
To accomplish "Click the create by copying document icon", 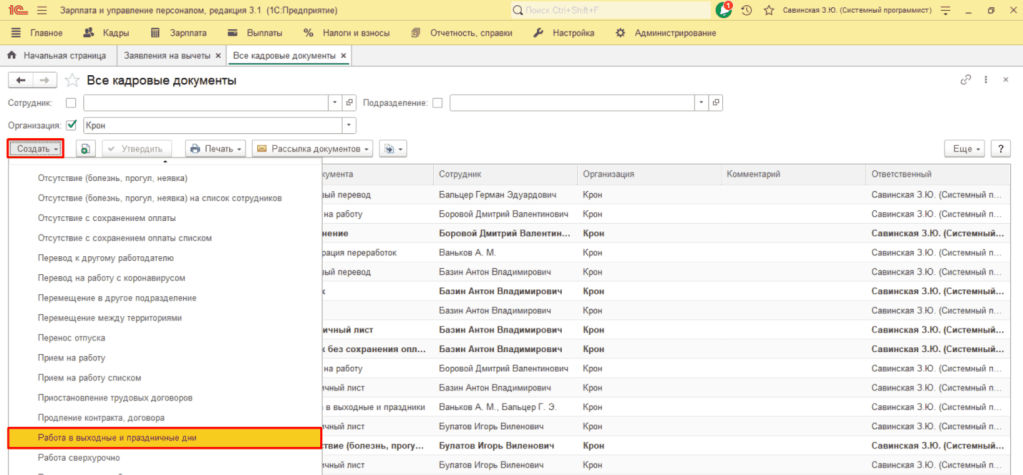I will (x=86, y=148).
